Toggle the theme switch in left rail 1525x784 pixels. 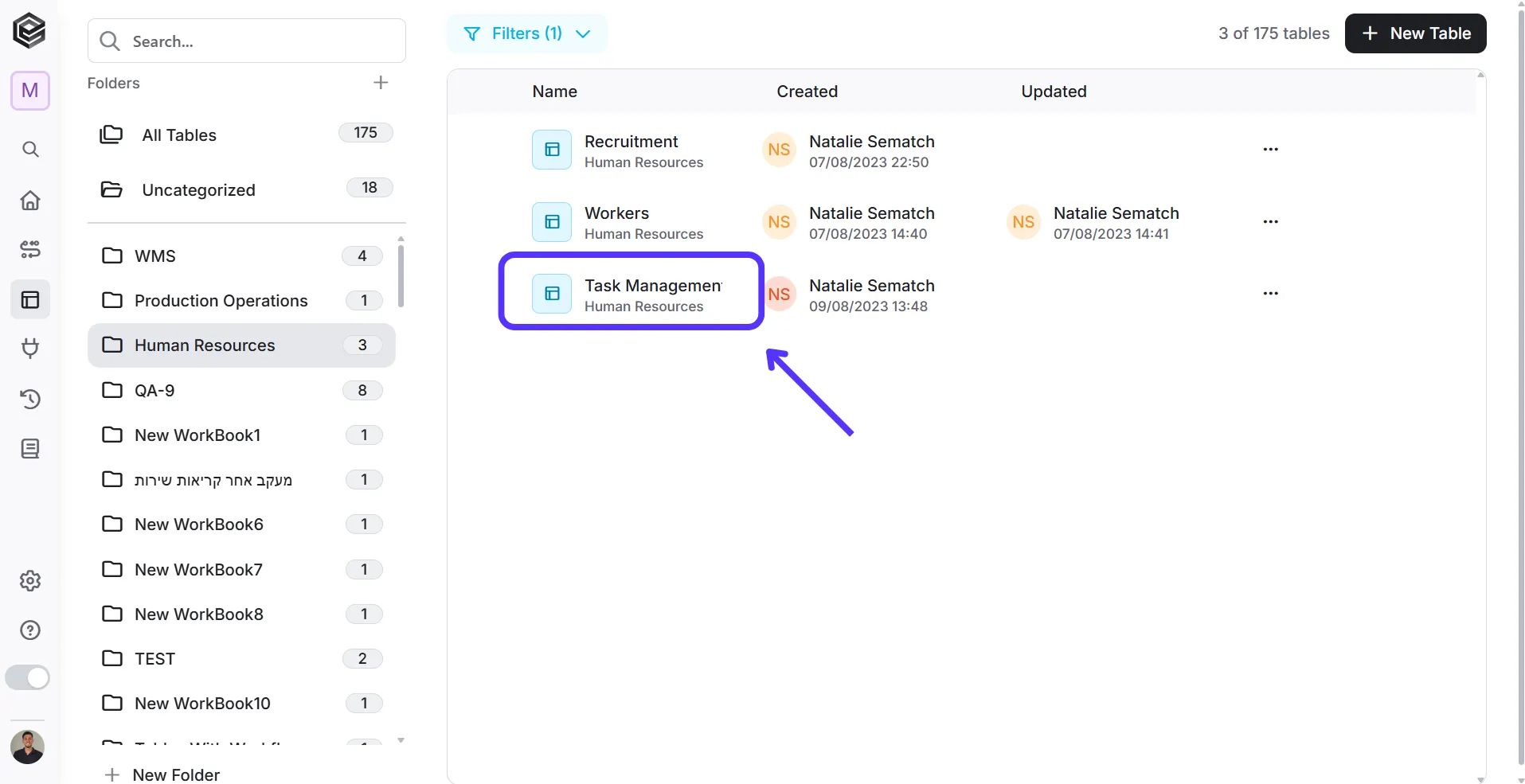[28, 677]
